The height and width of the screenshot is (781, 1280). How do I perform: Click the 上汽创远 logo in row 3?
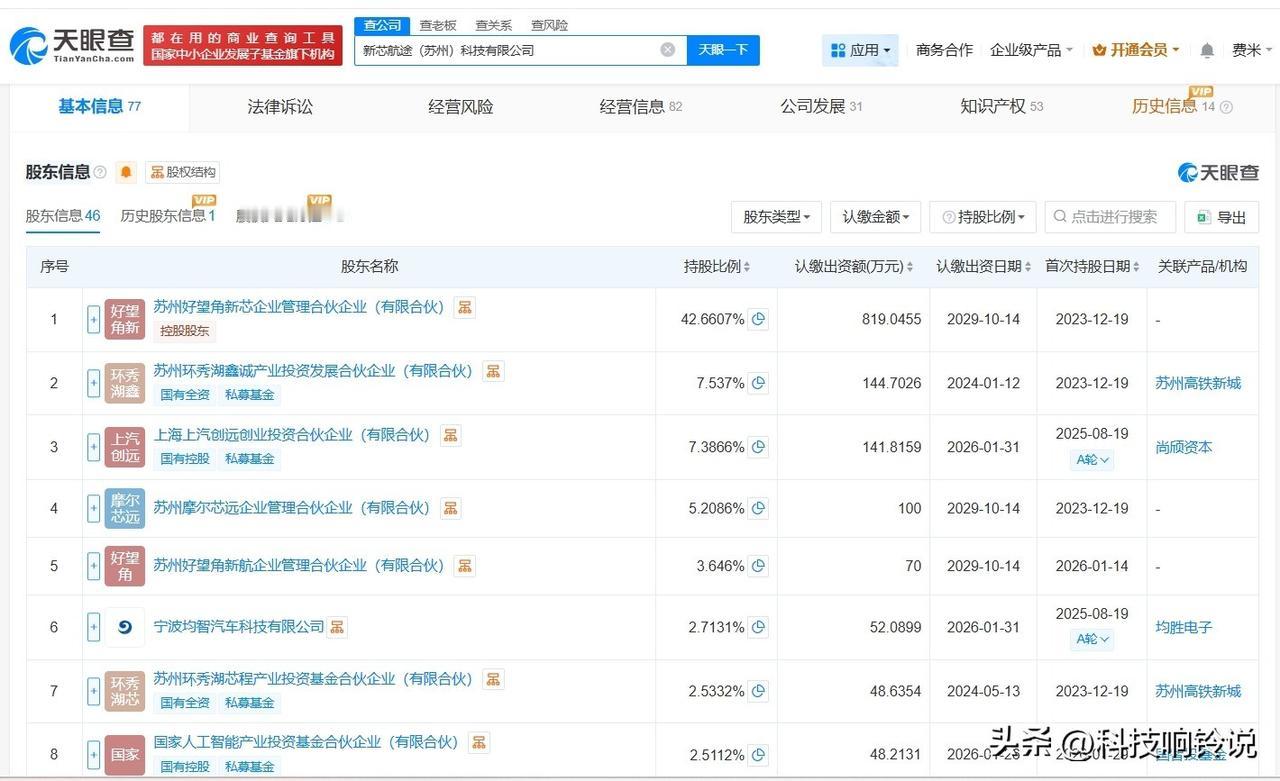[125, 447]
